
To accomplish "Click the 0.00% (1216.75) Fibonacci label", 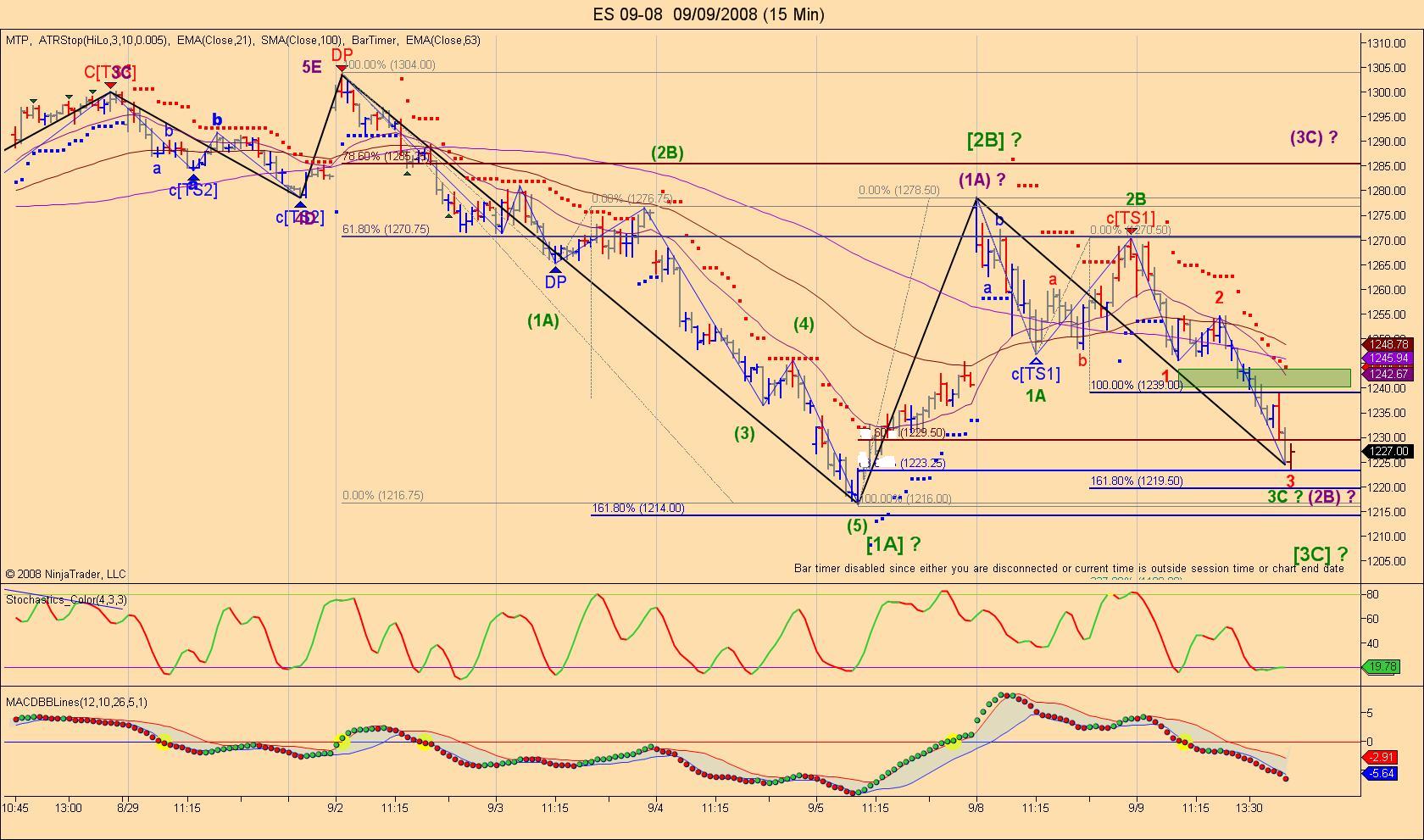I will [x=383, y=495].
